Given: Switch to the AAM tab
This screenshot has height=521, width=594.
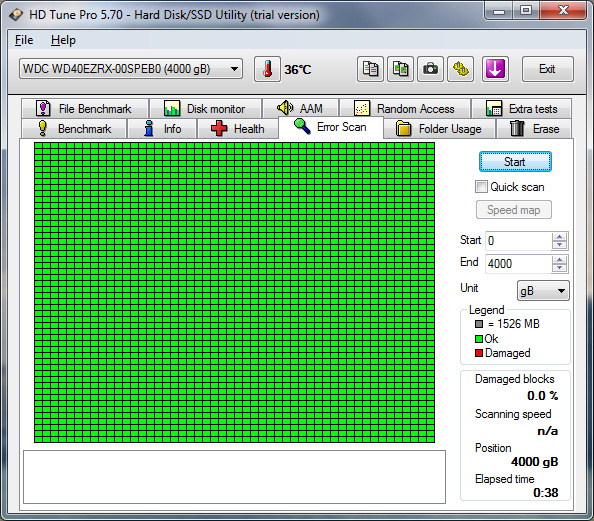Looking at the screenshot, I should [300, 109].
